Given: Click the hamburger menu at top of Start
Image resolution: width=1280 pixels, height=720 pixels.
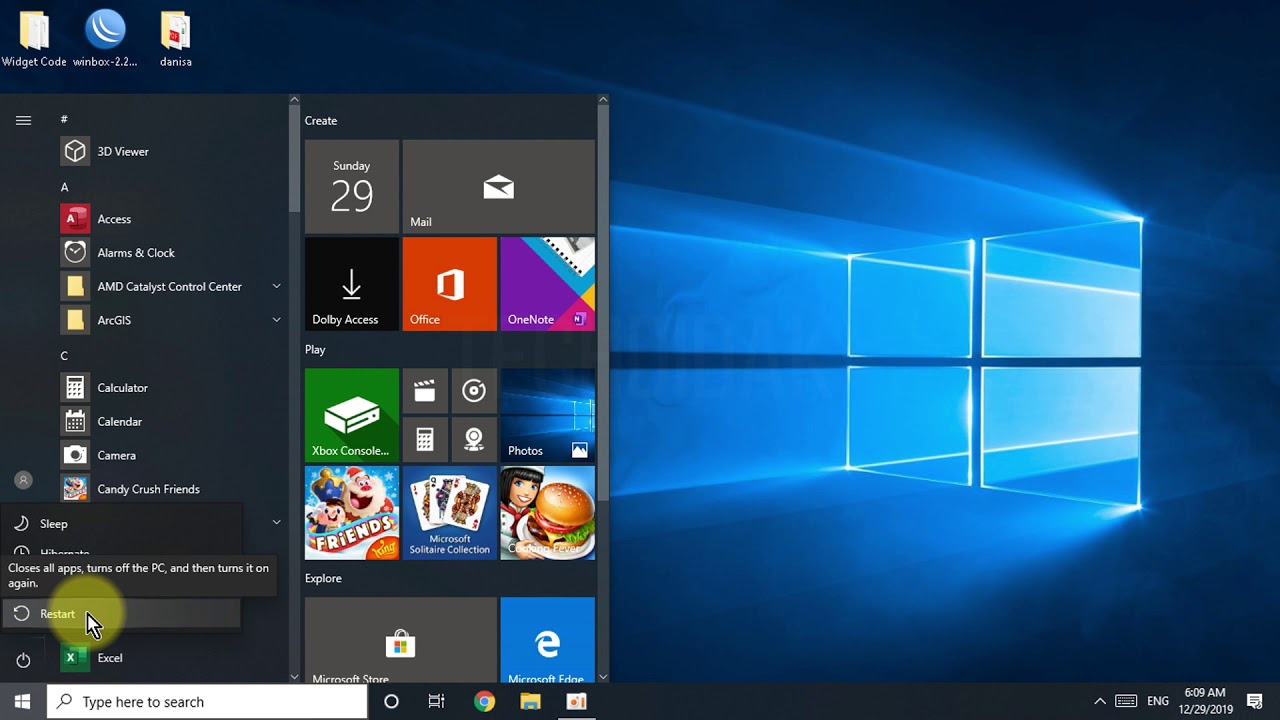Looking at the screenshot, I should 23,120.
